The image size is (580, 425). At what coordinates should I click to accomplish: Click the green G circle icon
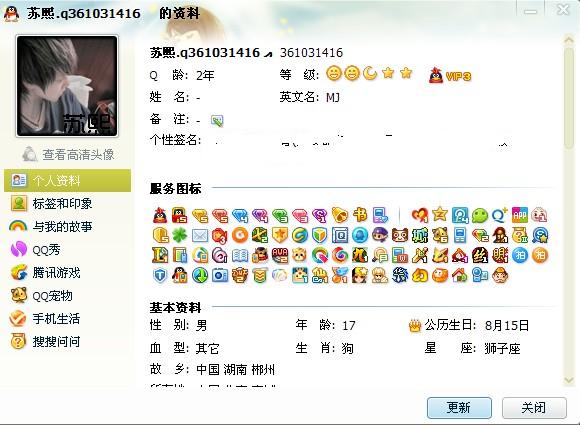click(x=300, y=235)
